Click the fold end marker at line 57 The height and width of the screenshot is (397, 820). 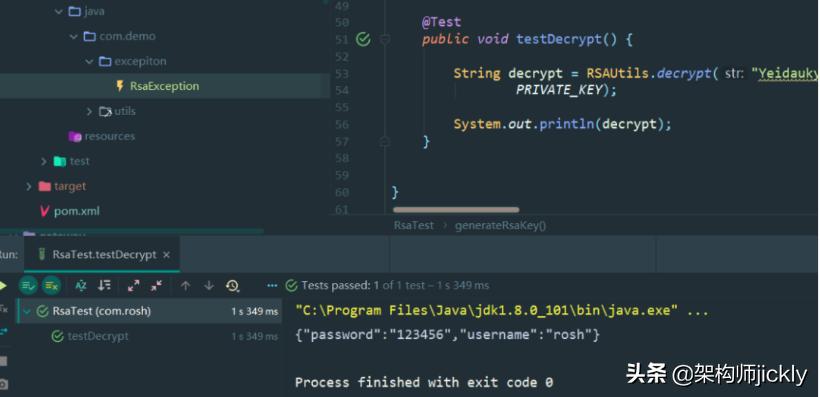385,142
